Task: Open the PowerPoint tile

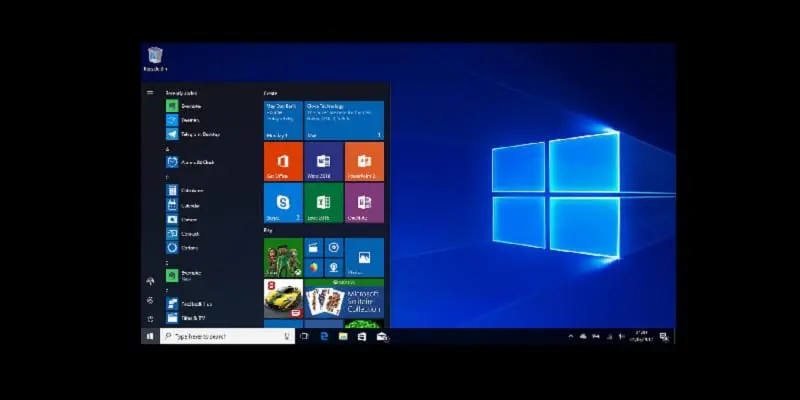Action: click(364, 161)
